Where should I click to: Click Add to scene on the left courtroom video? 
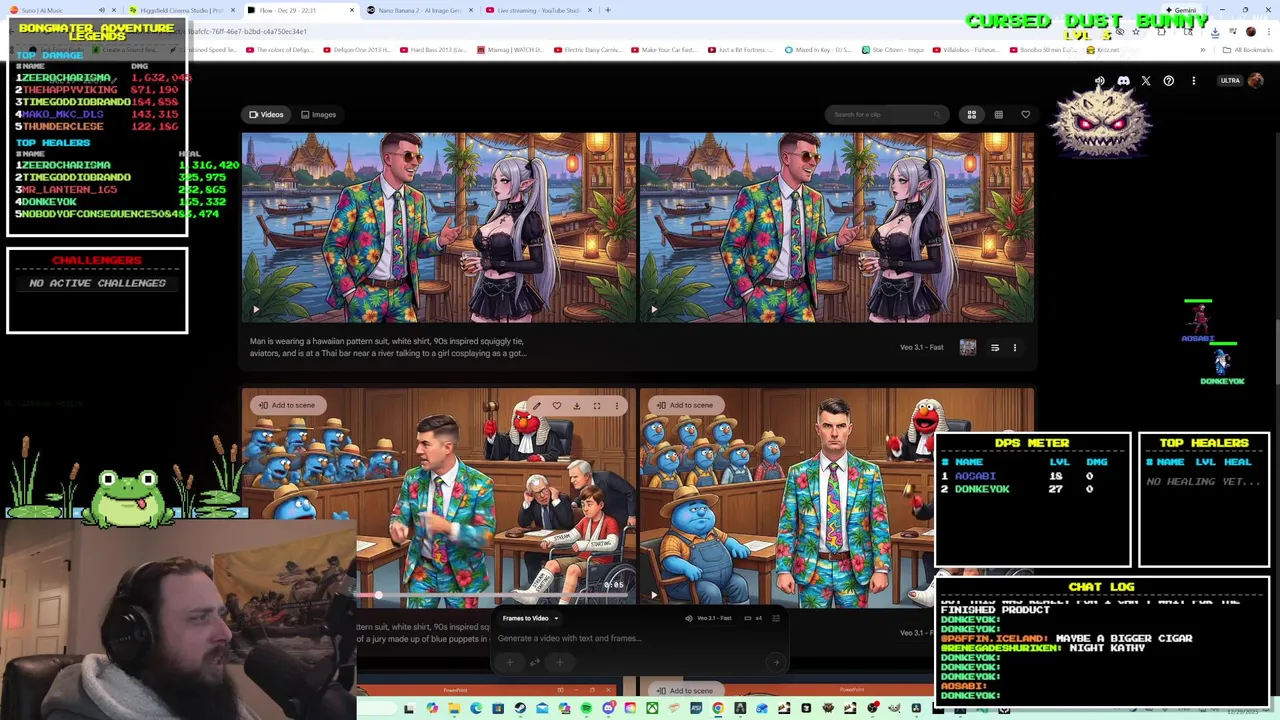[286, 405]
